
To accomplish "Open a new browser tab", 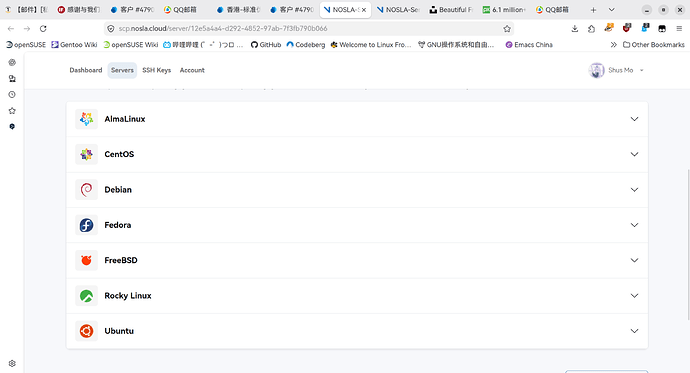I will coord(593,10).
